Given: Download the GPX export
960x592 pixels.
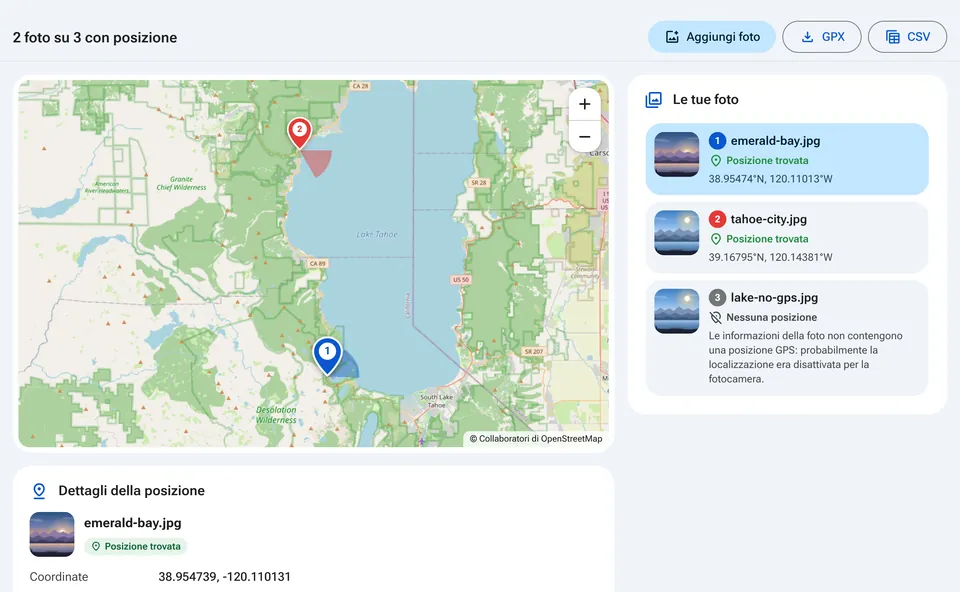Looking at the screenshot, I should tap(822, 37).
